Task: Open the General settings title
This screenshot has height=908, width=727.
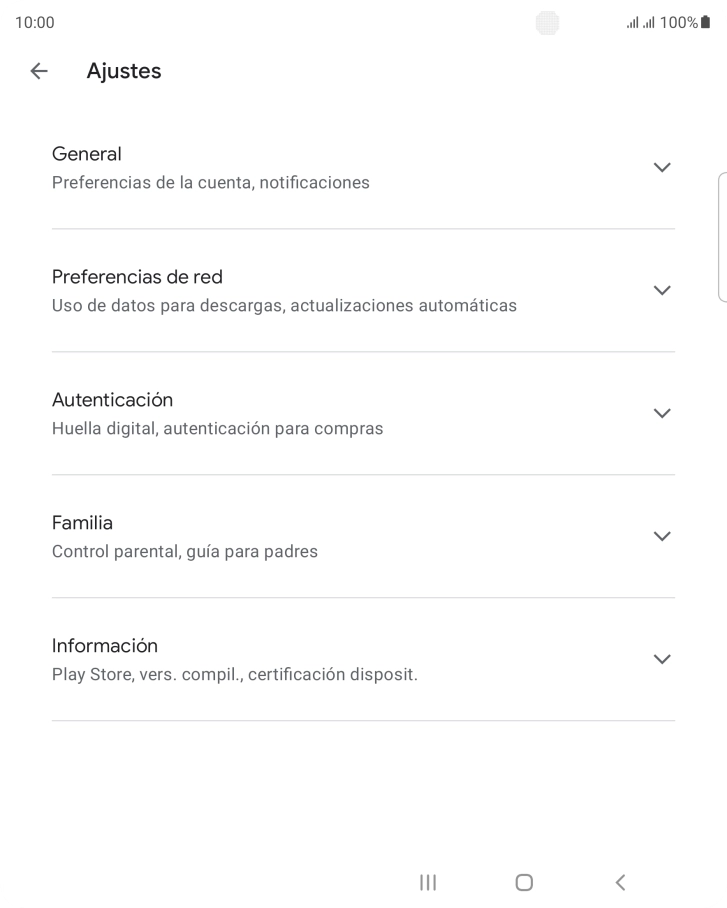Action: (87, 154)
